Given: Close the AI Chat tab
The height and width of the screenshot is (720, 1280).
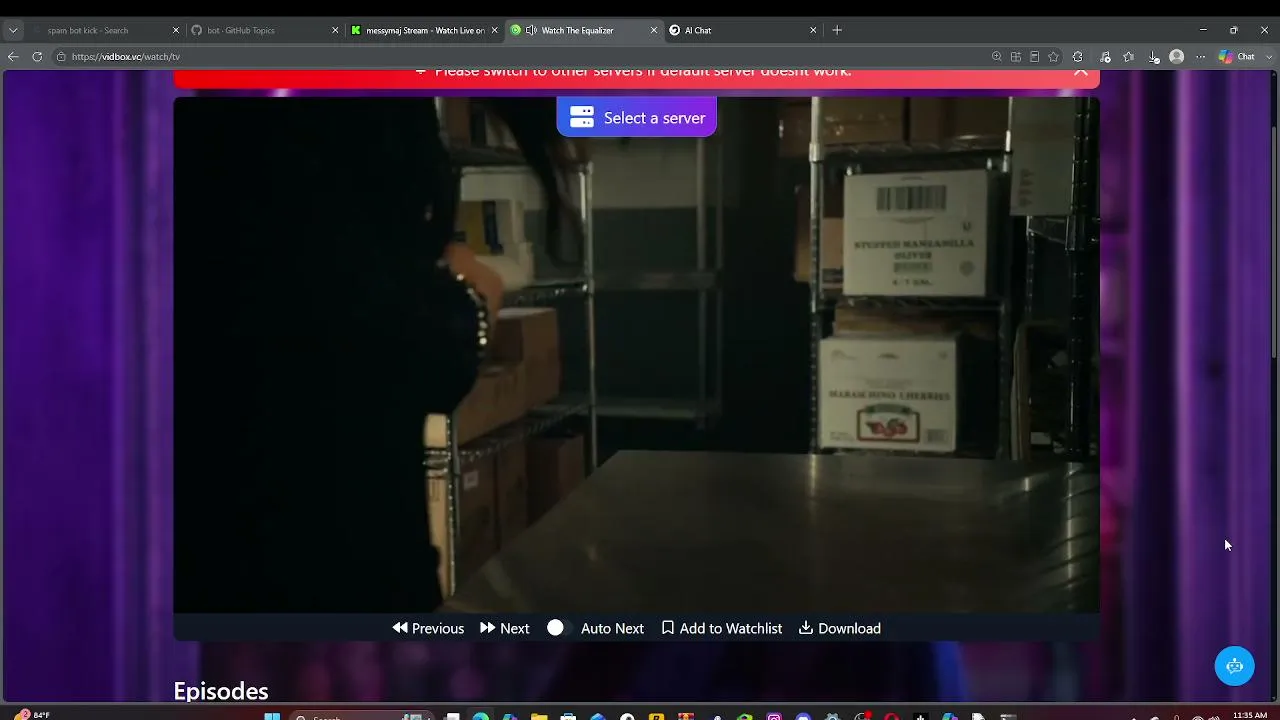Looking at the screenshot, I should [x=813, y=30].
